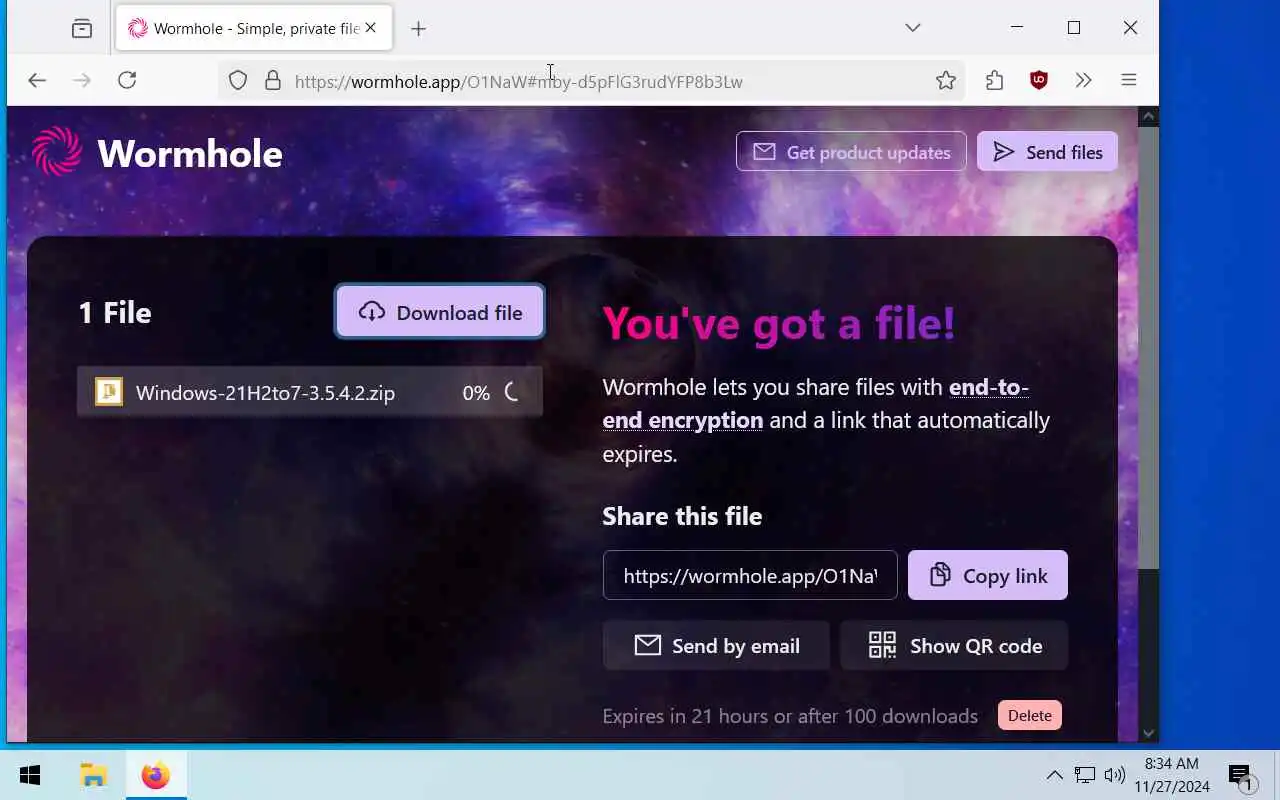Reload the current page
Screen dimensions: 1280x800
pos(127,81)
